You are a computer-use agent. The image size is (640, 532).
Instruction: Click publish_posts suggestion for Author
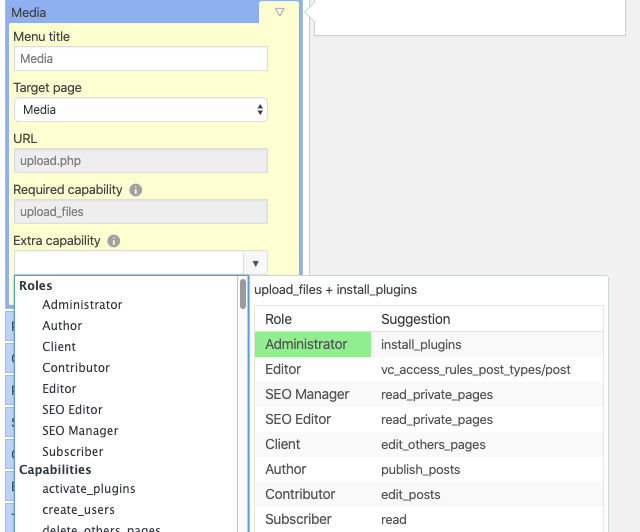coord(420,470)
